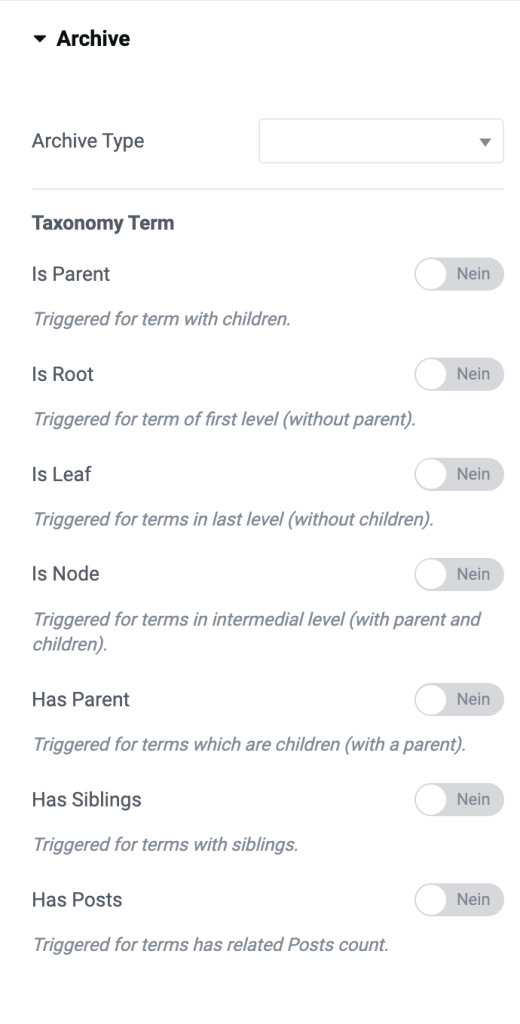Turn on the Has Posts toggle
This screenshot has height=1024, width=520.
(459, 900)
